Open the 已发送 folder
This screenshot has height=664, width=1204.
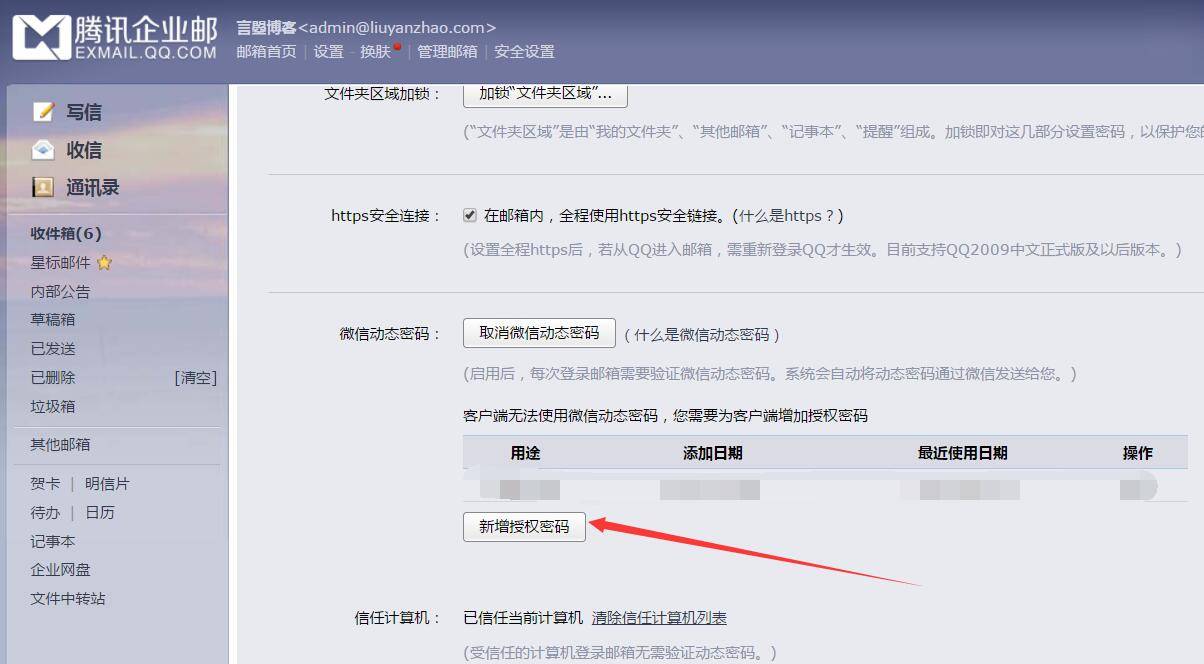tap(53, 348)
